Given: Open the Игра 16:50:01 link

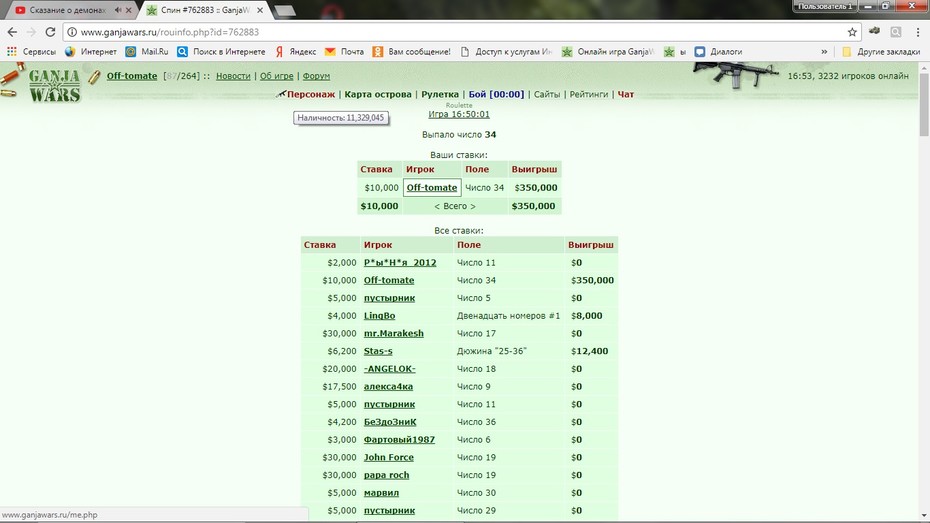Looking at the screenshot, I should point(459,114).
